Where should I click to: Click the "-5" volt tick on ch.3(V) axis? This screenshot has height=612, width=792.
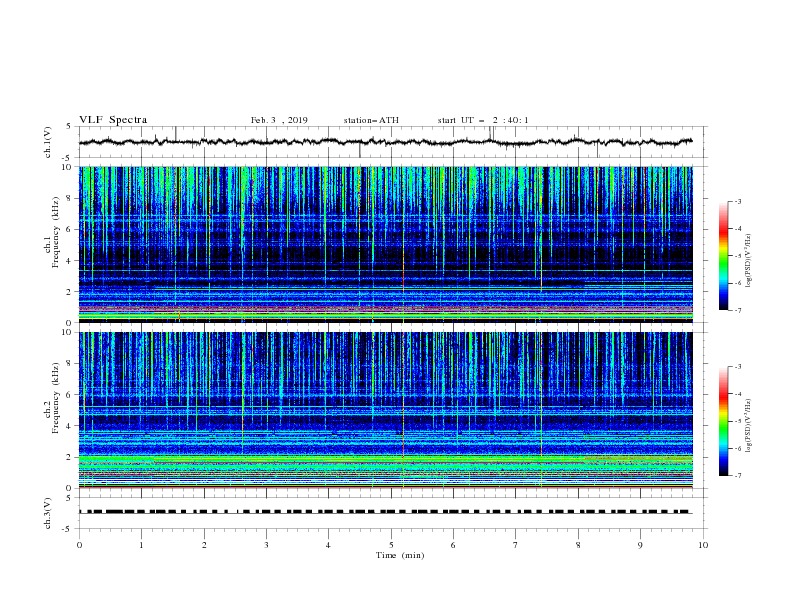coord(68,529)
